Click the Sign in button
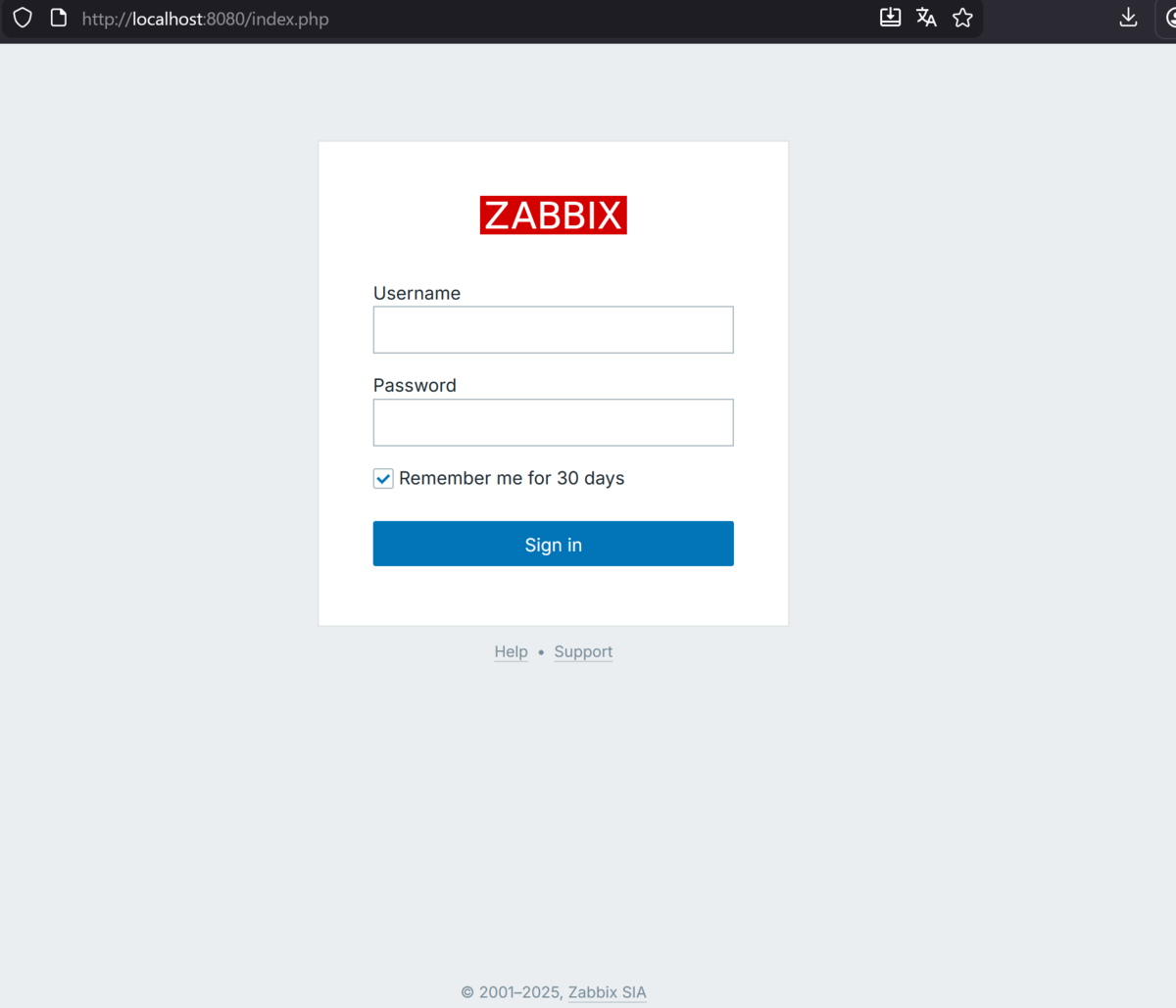Screen dimensions: 1176x1008 (x=553, y=544)
